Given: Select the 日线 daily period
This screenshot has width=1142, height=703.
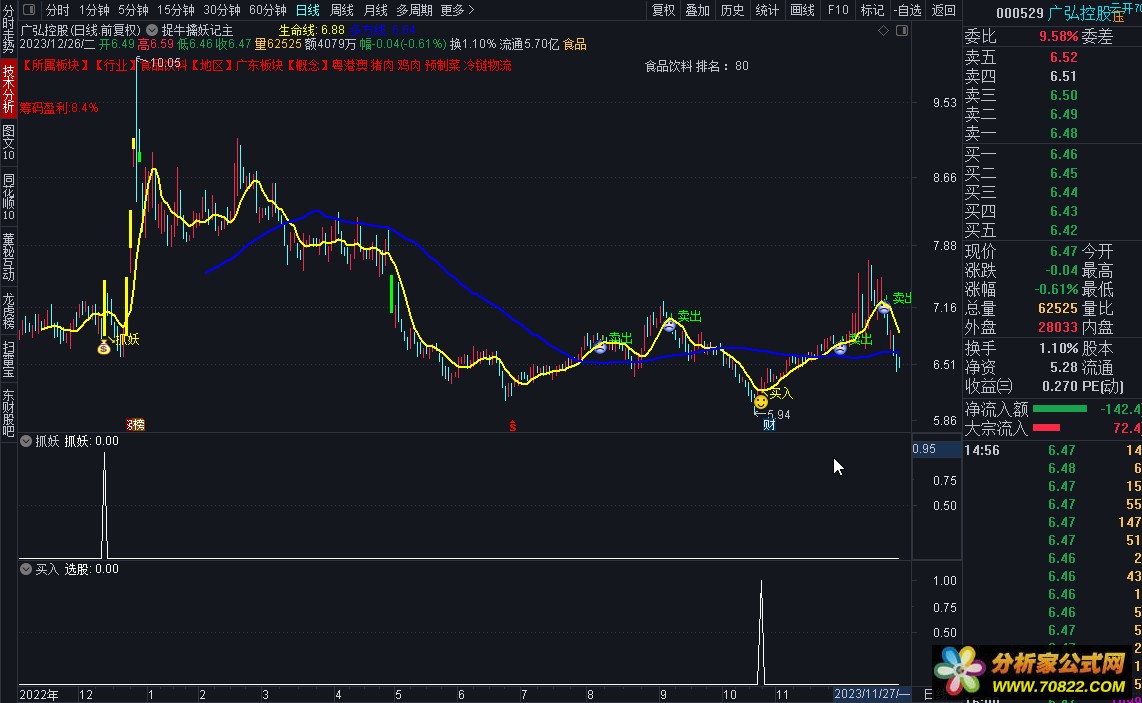Looking at the screenshot, I should (307, 9).
